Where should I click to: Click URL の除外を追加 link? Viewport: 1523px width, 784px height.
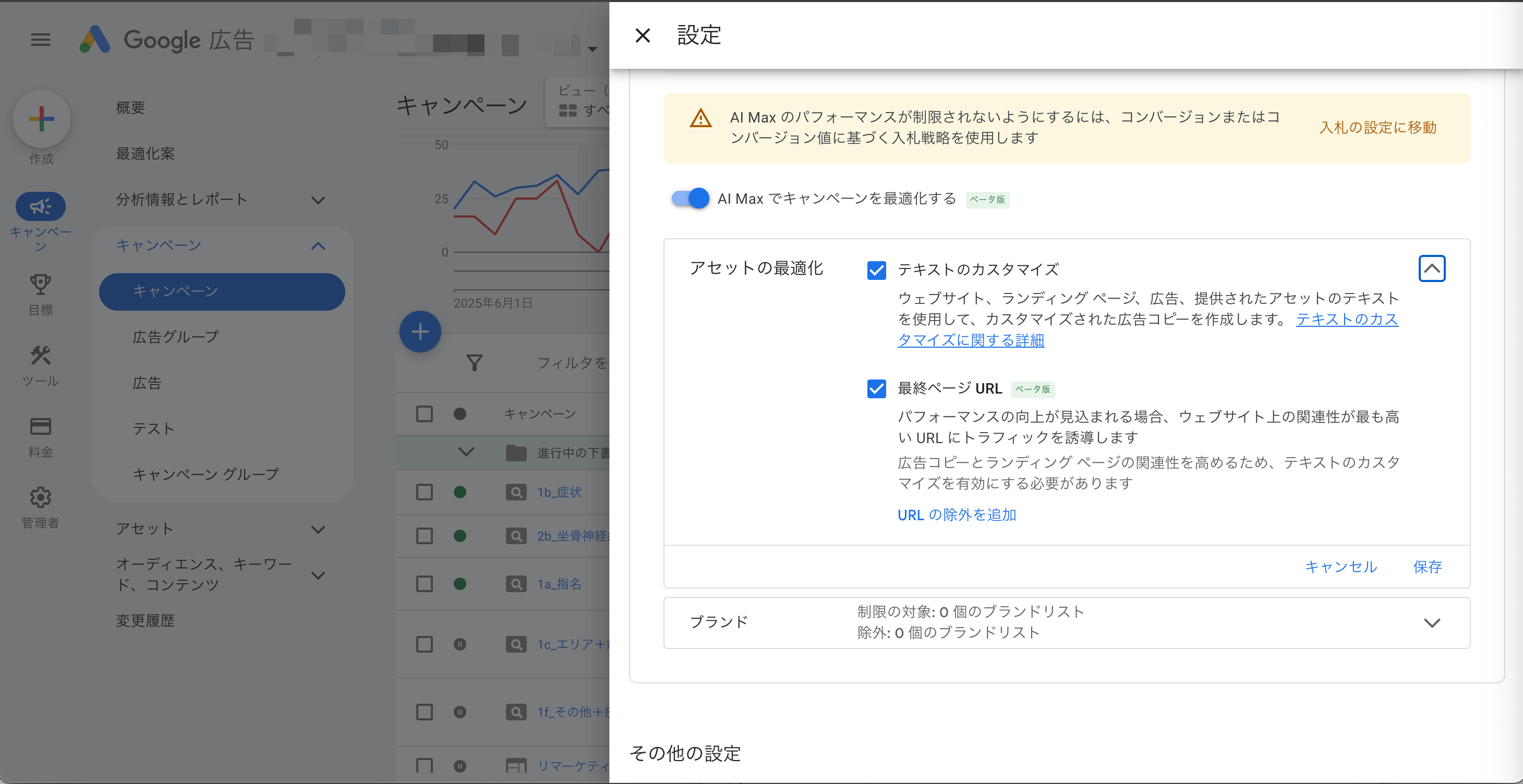tap(957, 515)
